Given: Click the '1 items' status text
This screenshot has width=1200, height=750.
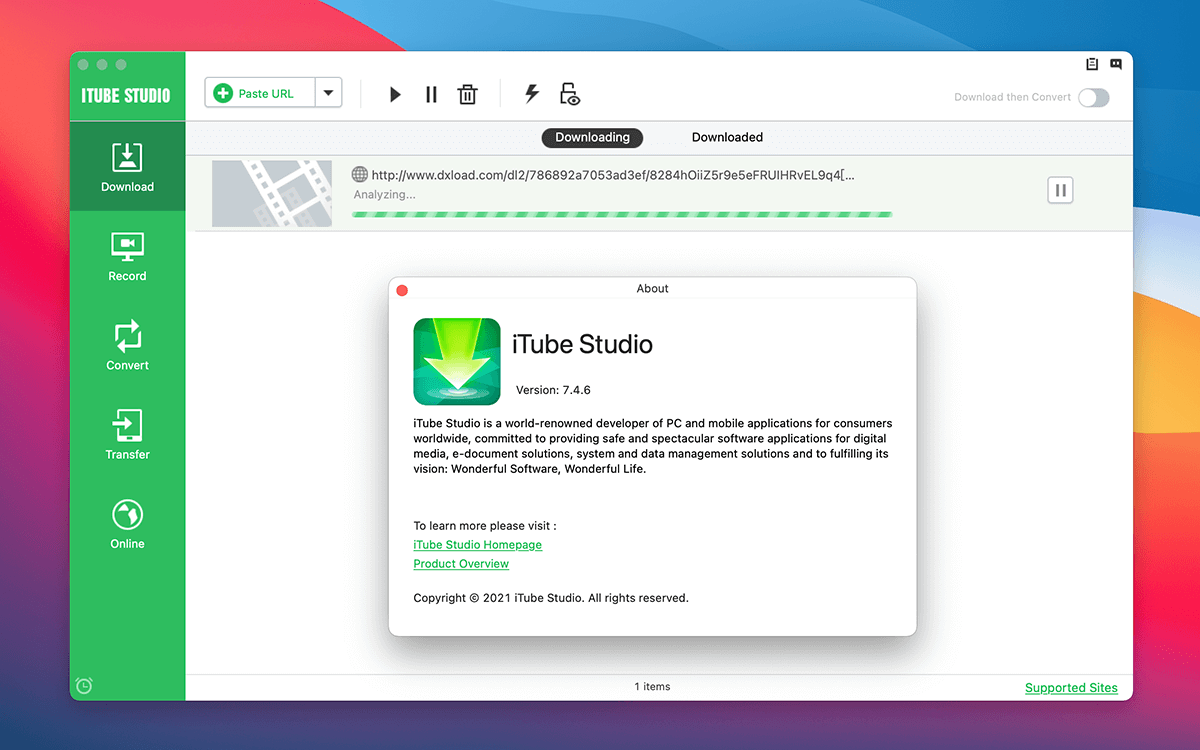Looking at the screenshot, I should (652, 687).
